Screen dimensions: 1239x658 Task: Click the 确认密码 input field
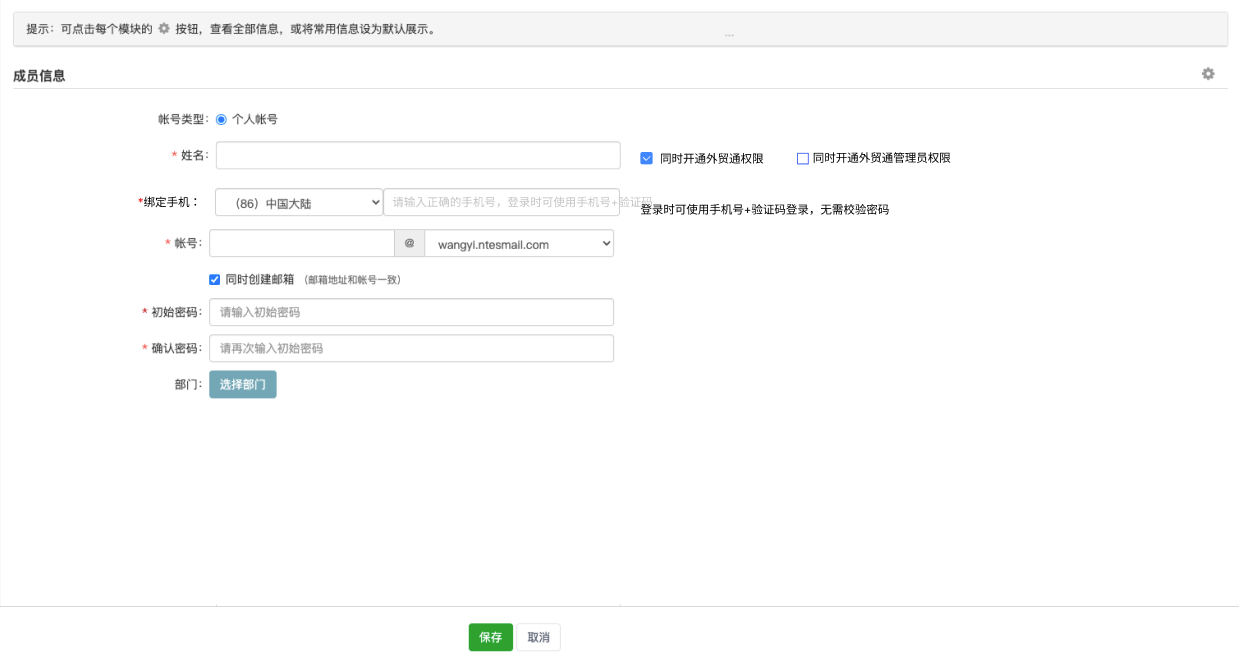tap(411, 348)
